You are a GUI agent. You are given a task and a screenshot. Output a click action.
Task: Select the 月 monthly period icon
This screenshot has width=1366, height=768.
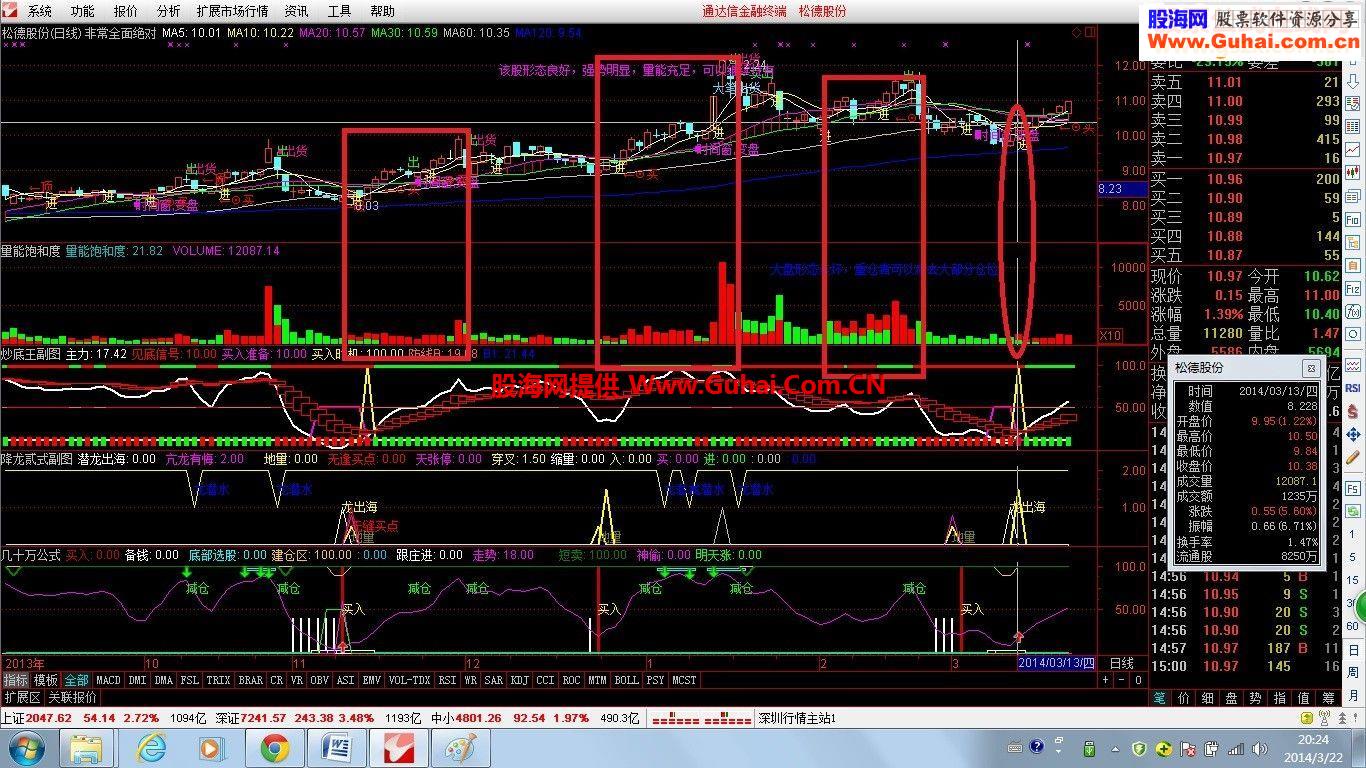click(1351, 694)
